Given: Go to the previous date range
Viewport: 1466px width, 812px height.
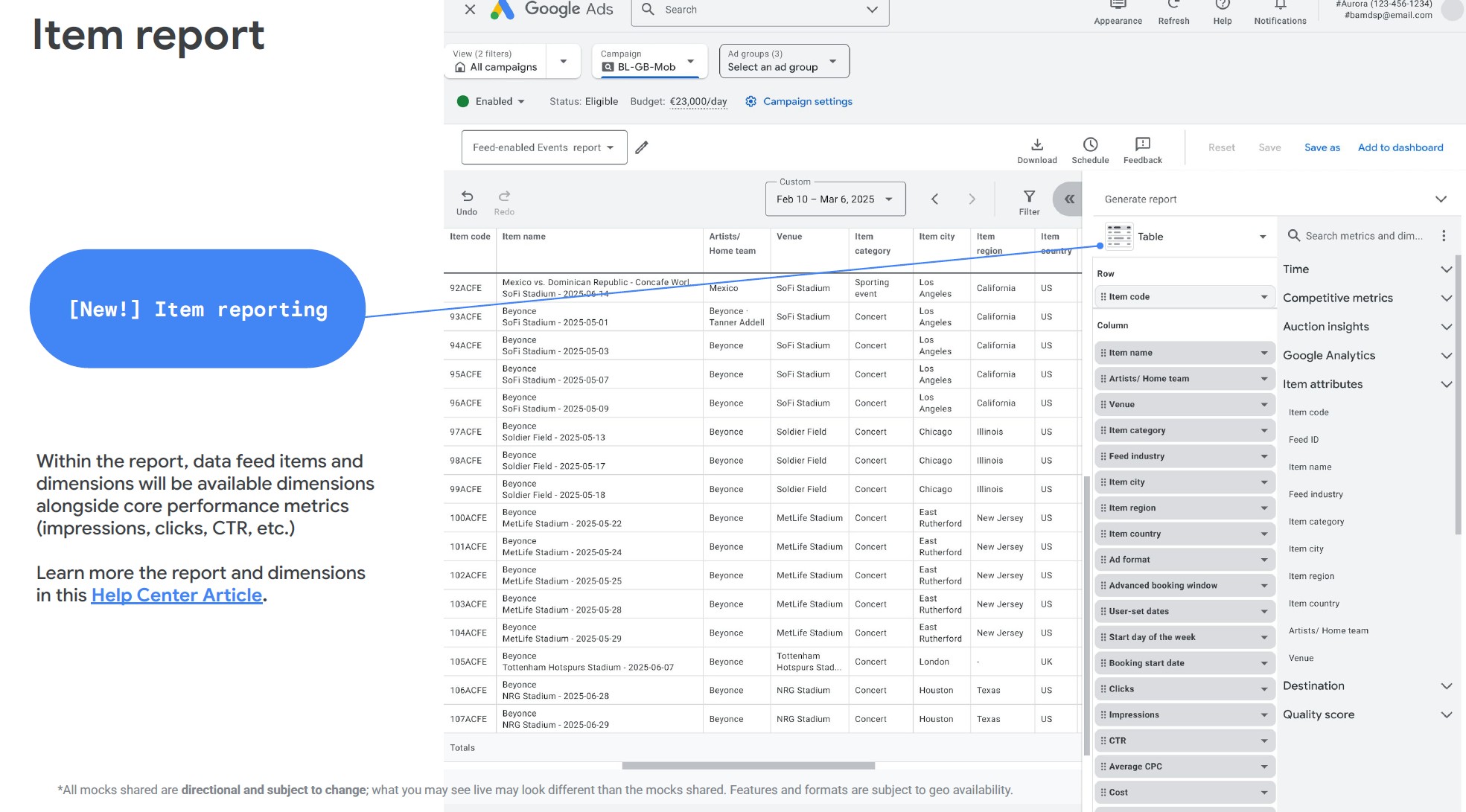Looking at the screenshot, I should [x=934, y=199].
